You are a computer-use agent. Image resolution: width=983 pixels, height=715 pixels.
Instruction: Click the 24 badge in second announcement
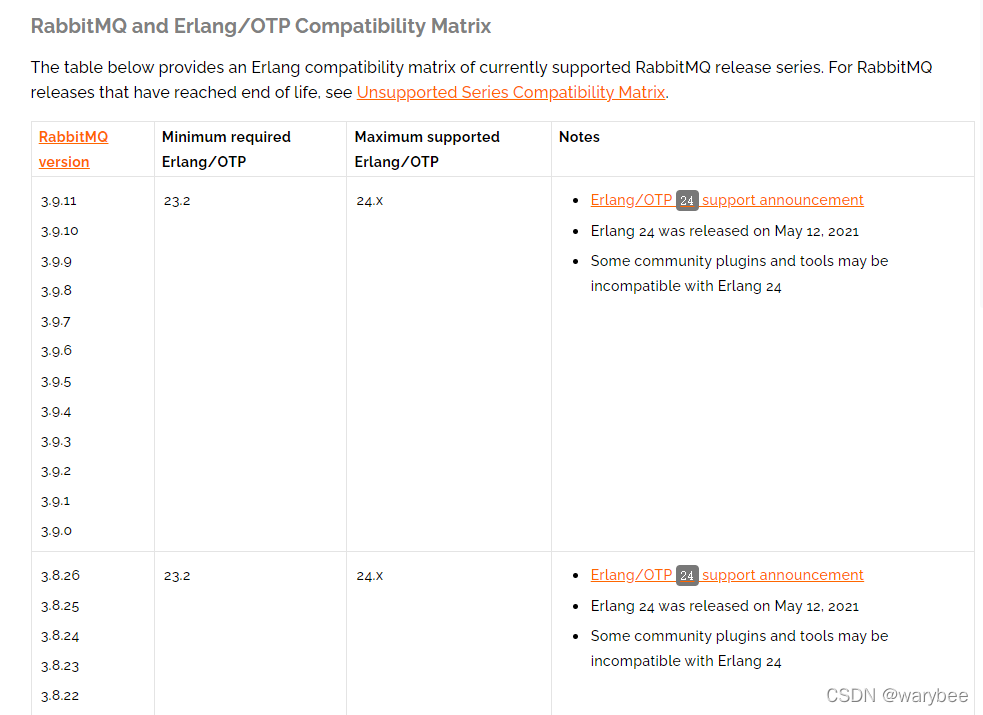pos(687,575)
